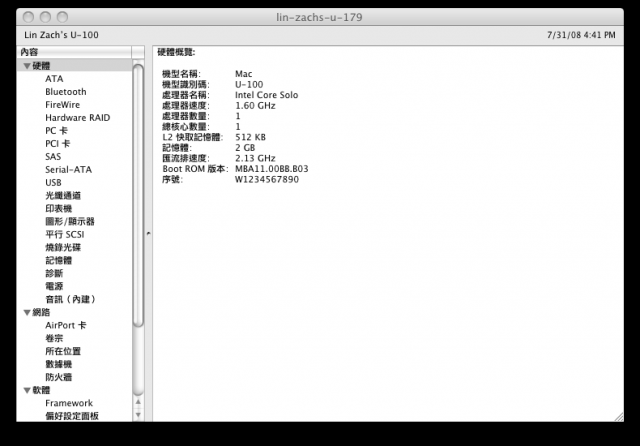The image size is (640, 446).
Task: Select 偏好設定面板 entry
Action: pos(72,416)
